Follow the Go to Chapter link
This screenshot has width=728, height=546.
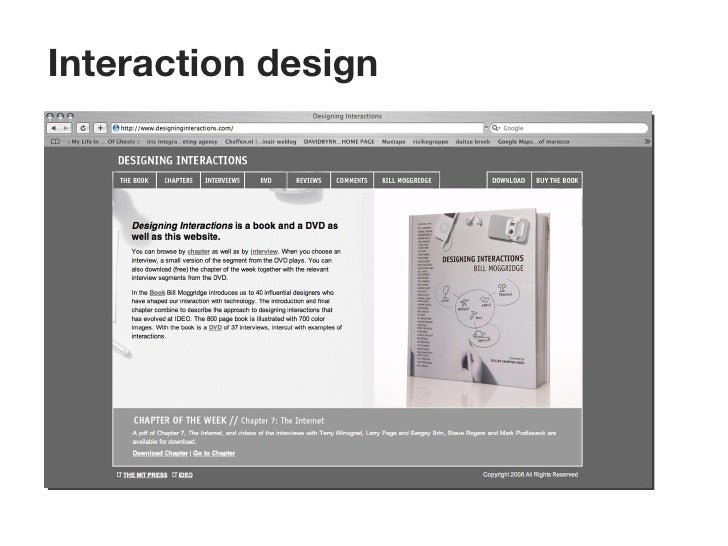[x=214, y=453]
